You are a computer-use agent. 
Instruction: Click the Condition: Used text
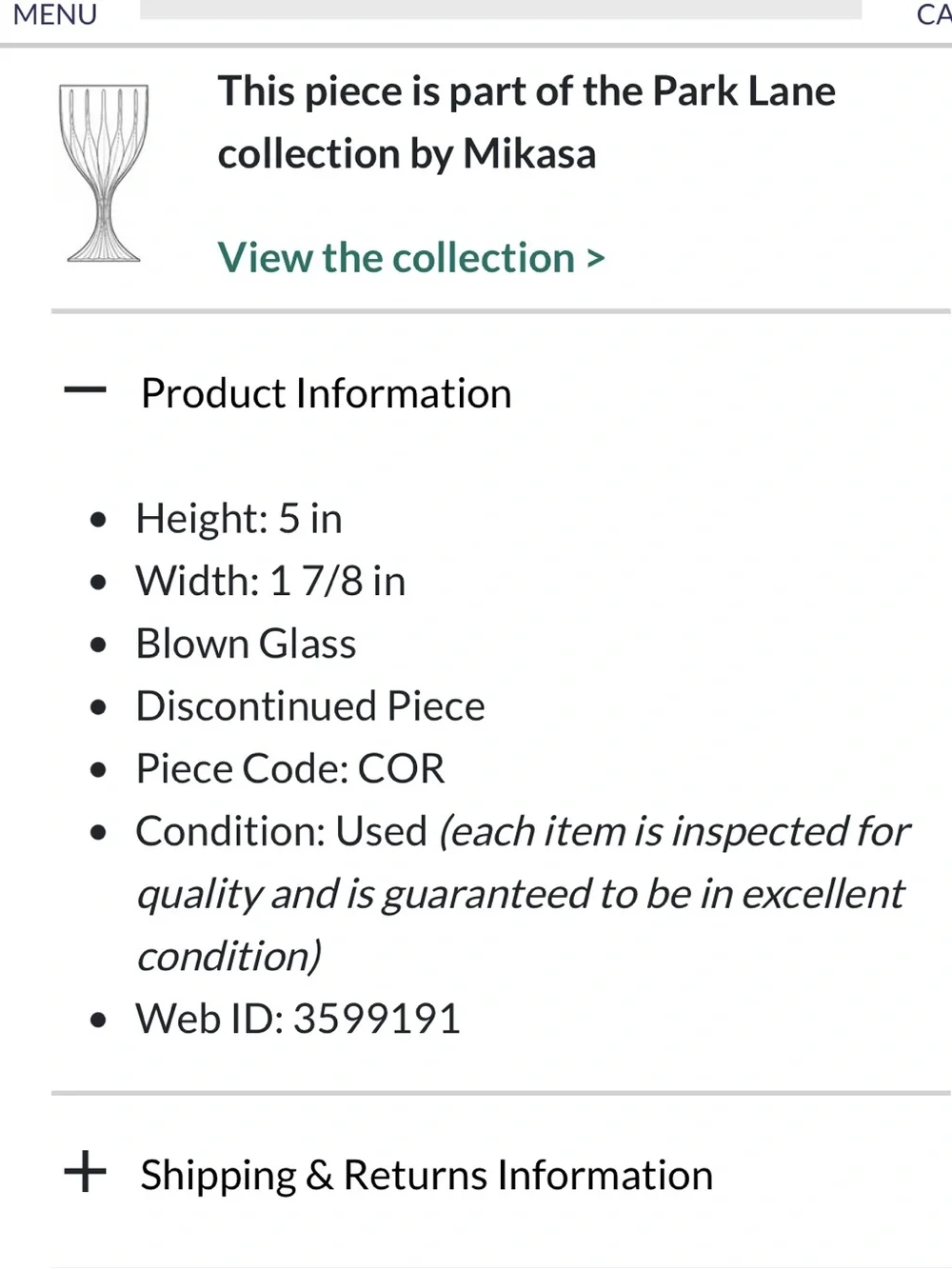tap(282, 831)
